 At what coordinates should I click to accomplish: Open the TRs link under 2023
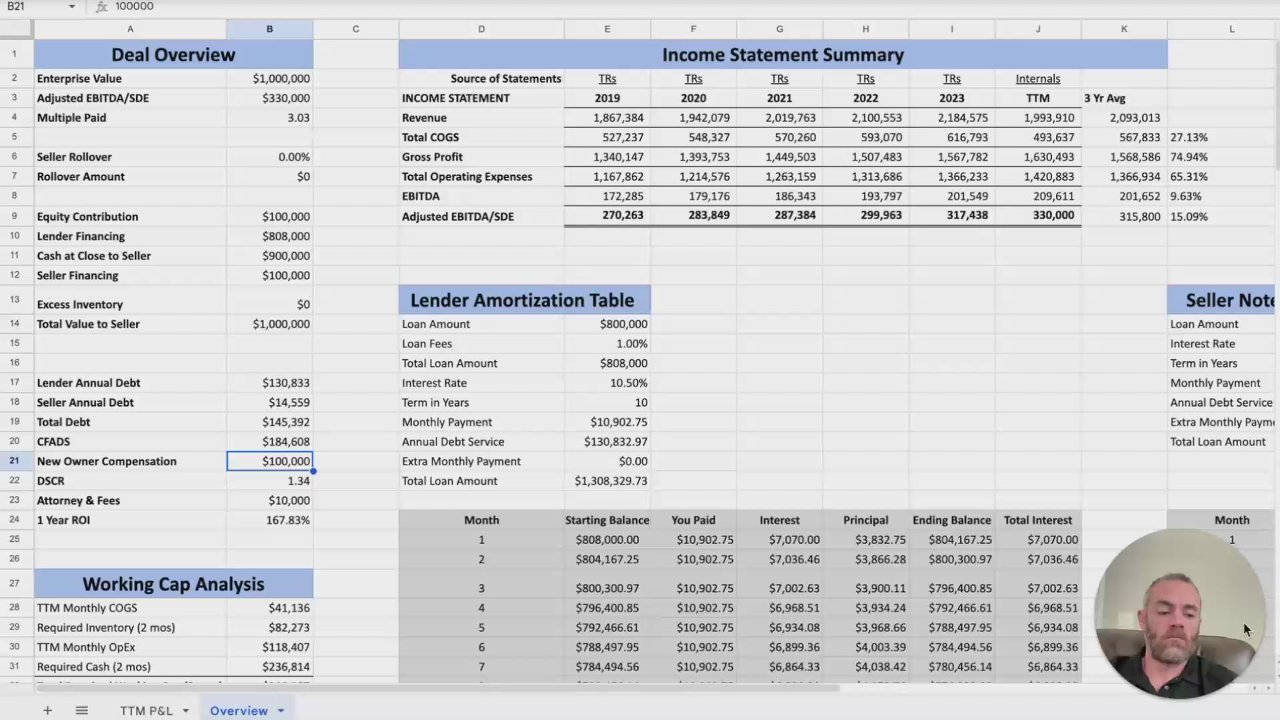pos(951,78)
